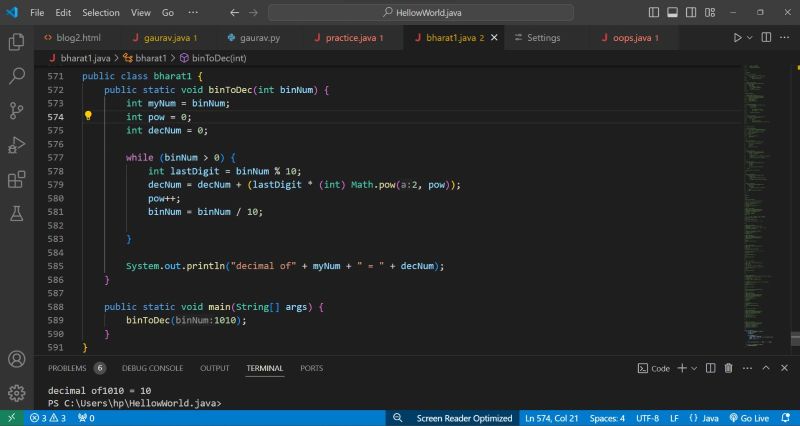Open the File menu
The width and height of the screenshot is (800, 426).
click(x=37, y=12)
